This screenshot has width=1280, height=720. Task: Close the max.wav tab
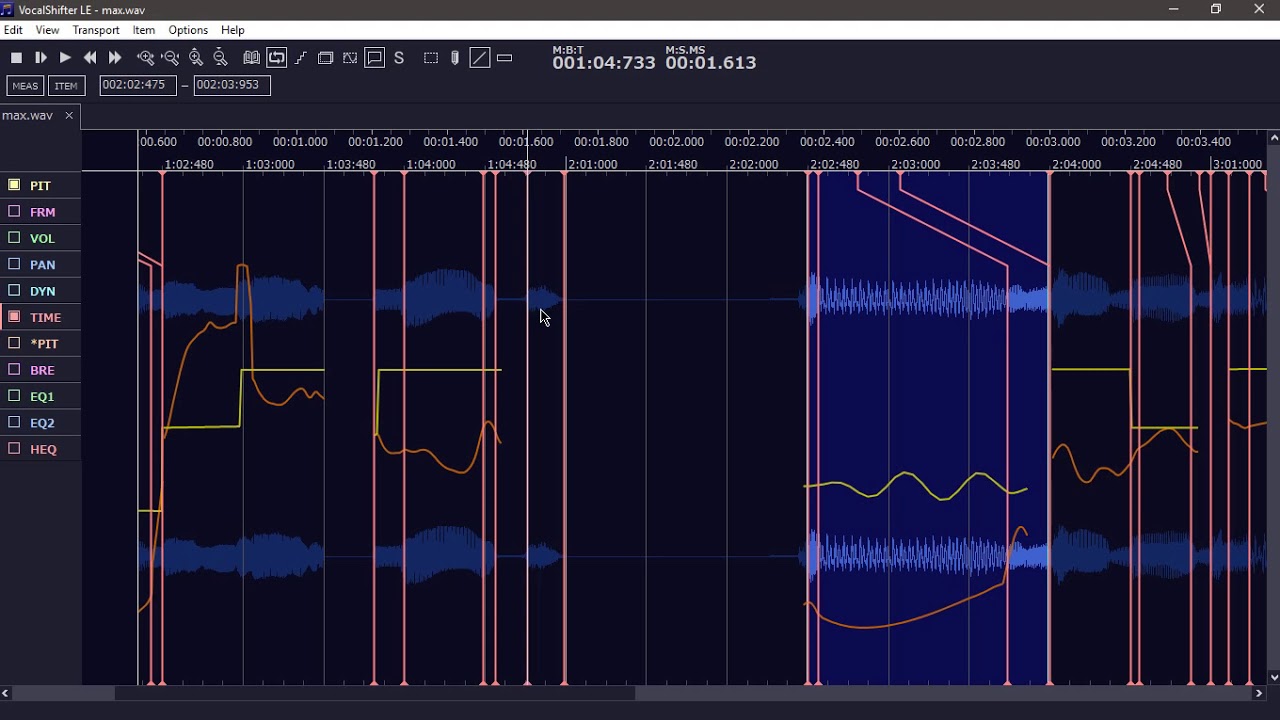pyautogui.click(x=69, y=116)
